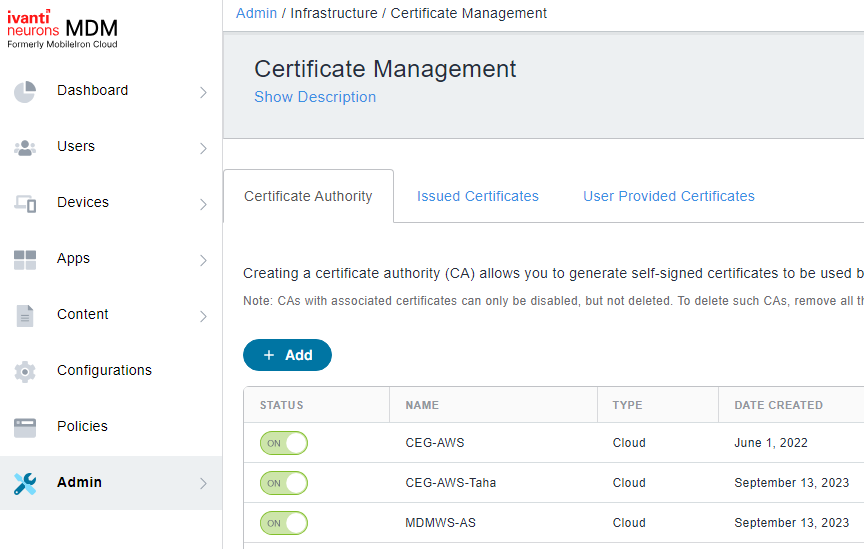
Task: Expand the Admin section chevron
Action: tap(203, 484)
